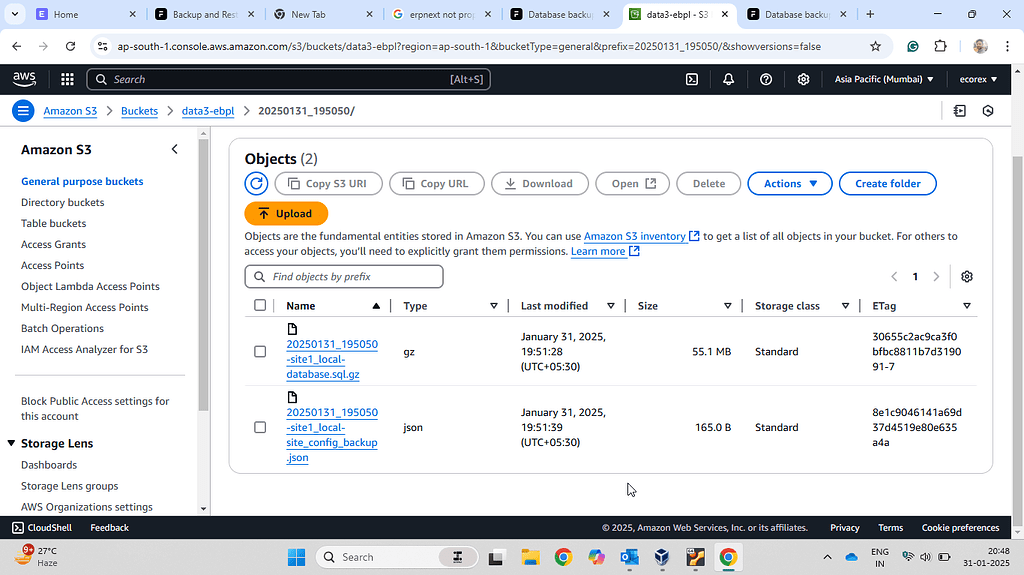
Task: Open File Explorer from the taskbar
Action: point(530,557)
